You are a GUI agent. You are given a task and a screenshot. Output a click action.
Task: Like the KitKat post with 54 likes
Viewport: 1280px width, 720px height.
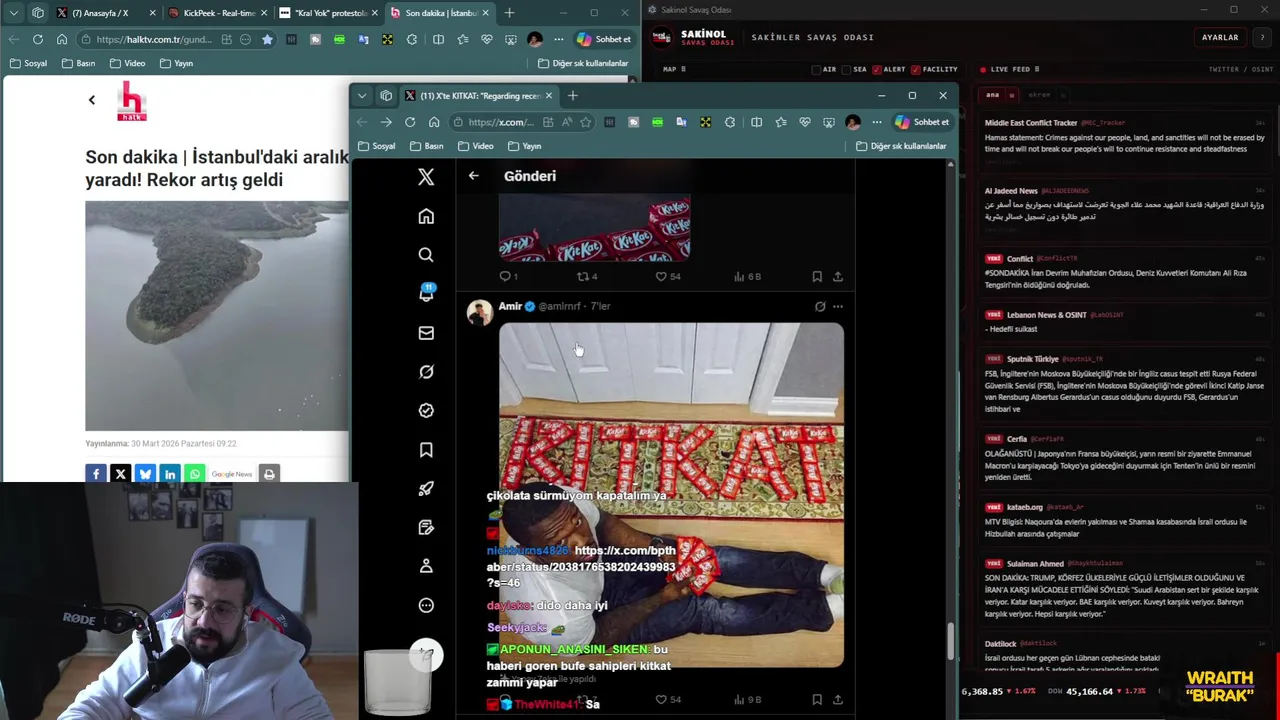click(667, 276)
